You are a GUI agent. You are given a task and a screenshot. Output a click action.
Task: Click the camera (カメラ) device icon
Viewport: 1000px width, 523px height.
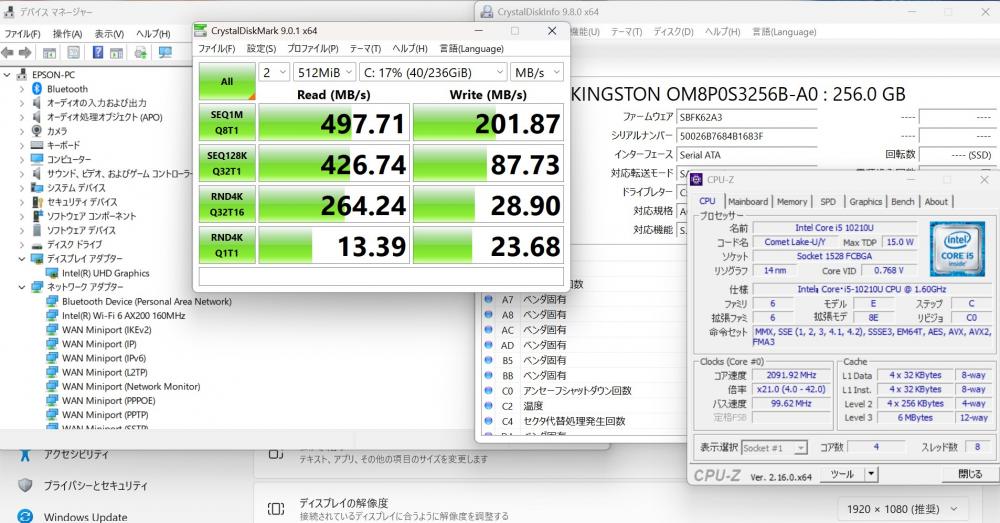coord(37,131)
